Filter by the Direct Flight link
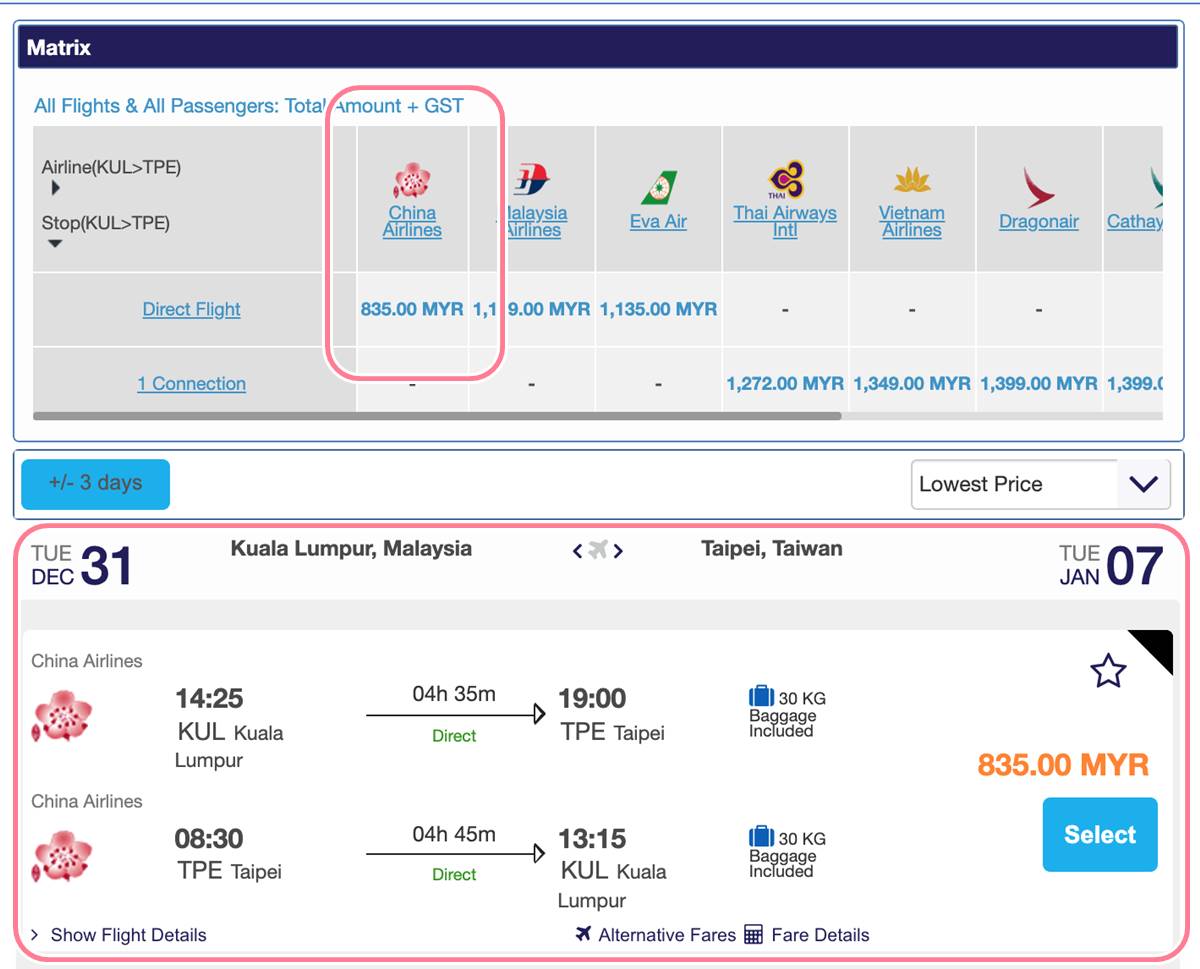The height and width of the screenshot is (969, 1200). pos(192,309)
